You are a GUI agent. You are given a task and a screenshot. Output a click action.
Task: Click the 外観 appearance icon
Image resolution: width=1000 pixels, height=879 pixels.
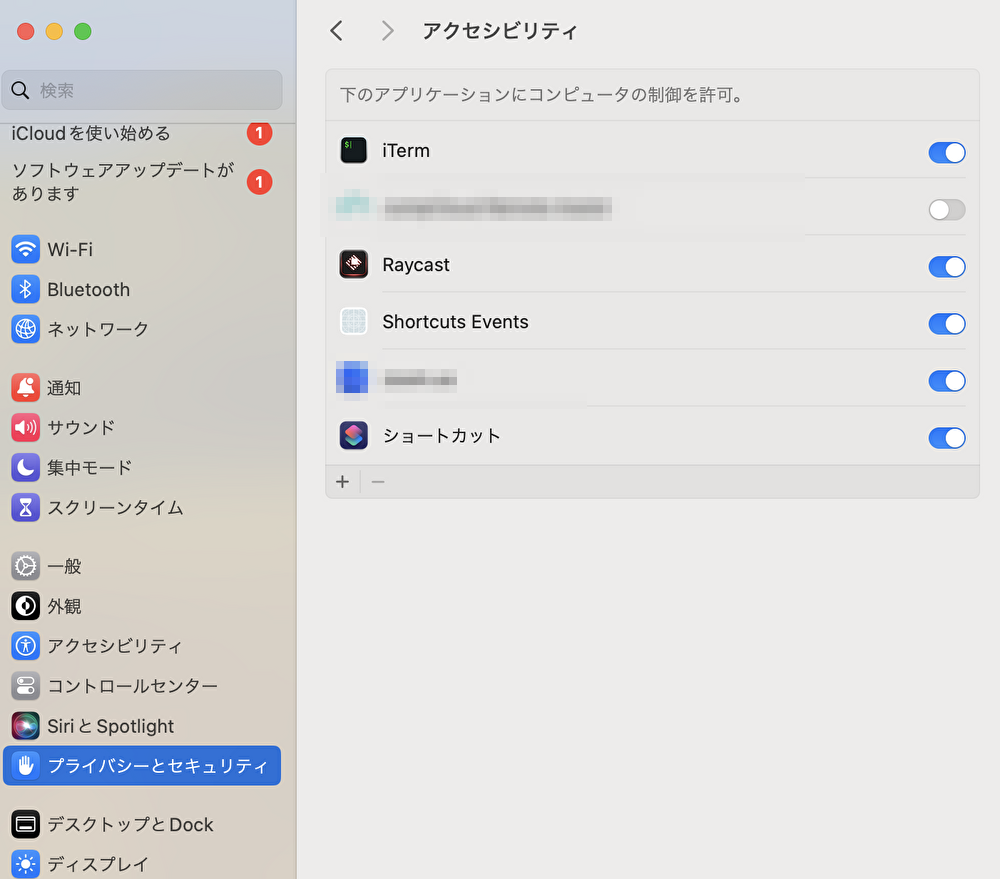26,606
